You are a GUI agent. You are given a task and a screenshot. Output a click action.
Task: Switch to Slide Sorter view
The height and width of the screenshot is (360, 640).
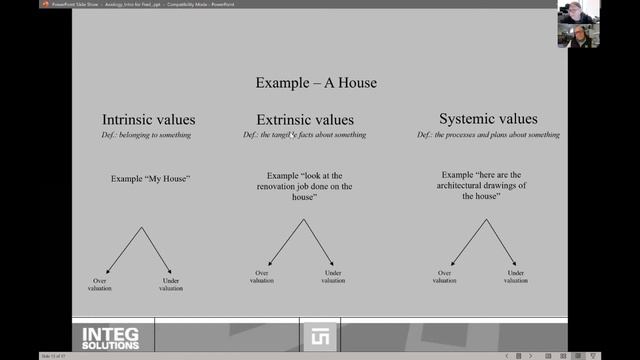click(563, 356)
